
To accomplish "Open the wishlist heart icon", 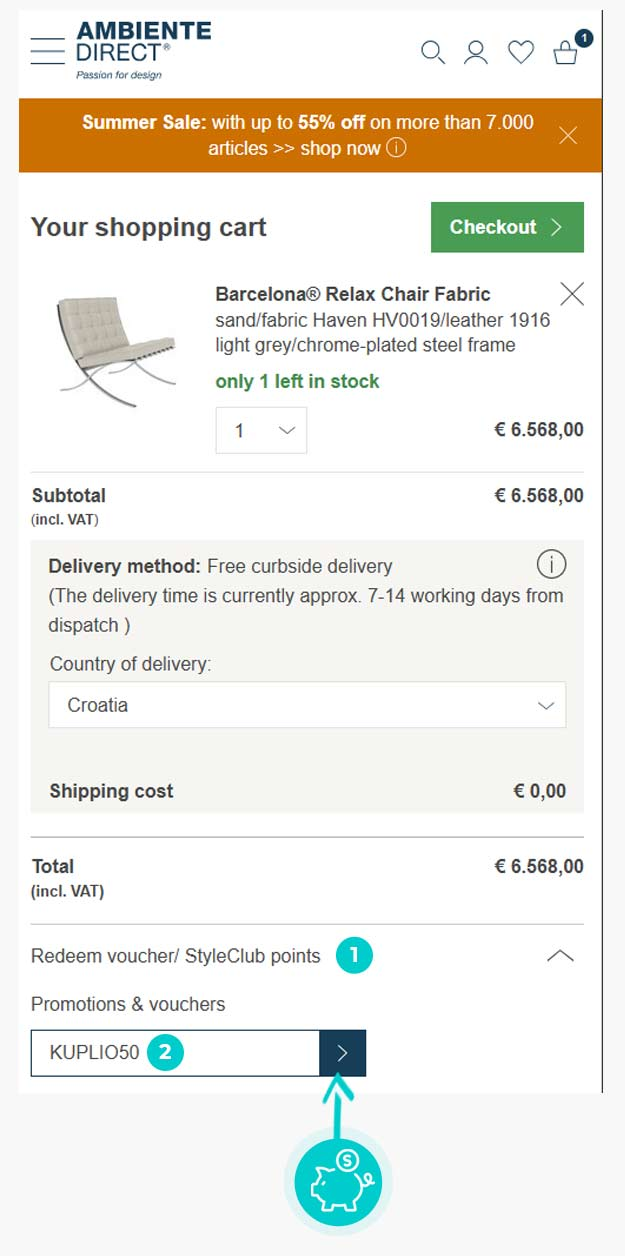I will (521, 52).
